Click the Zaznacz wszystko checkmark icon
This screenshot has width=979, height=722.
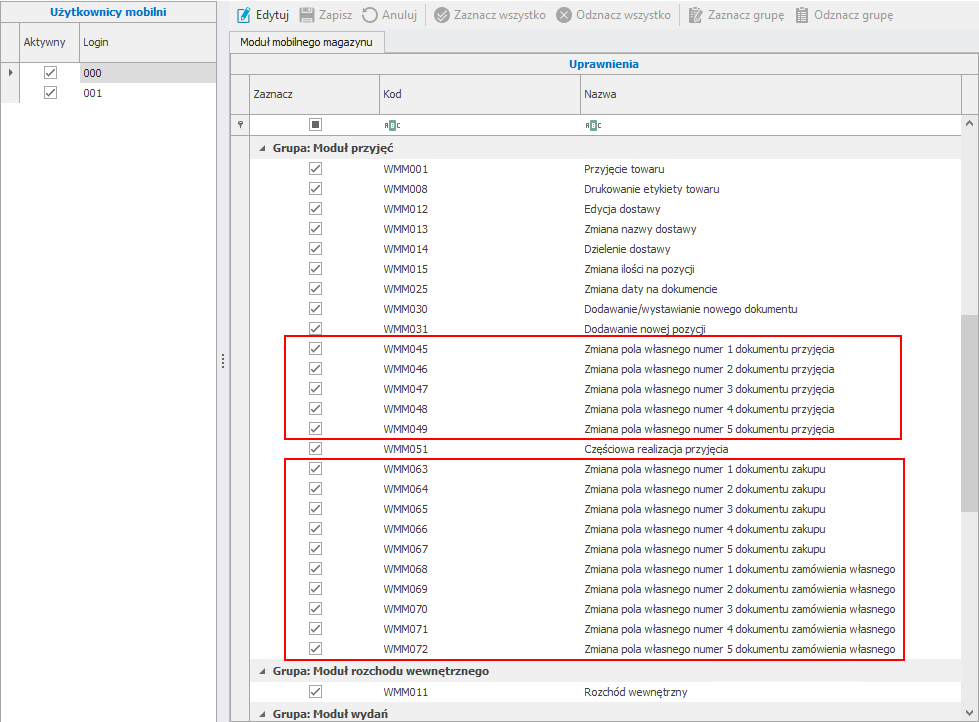pos(442,15)
